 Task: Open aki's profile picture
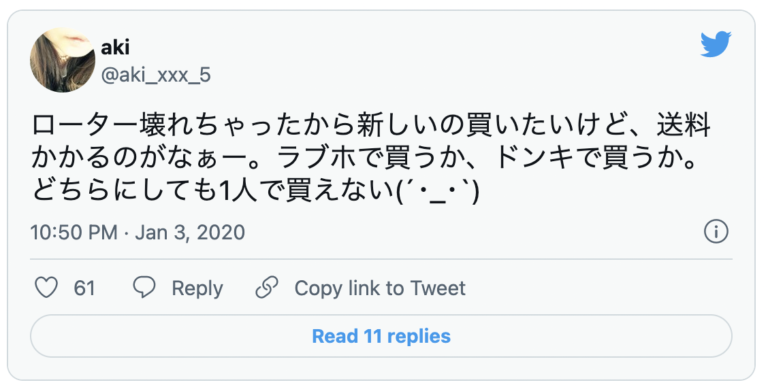coord(63,60)
